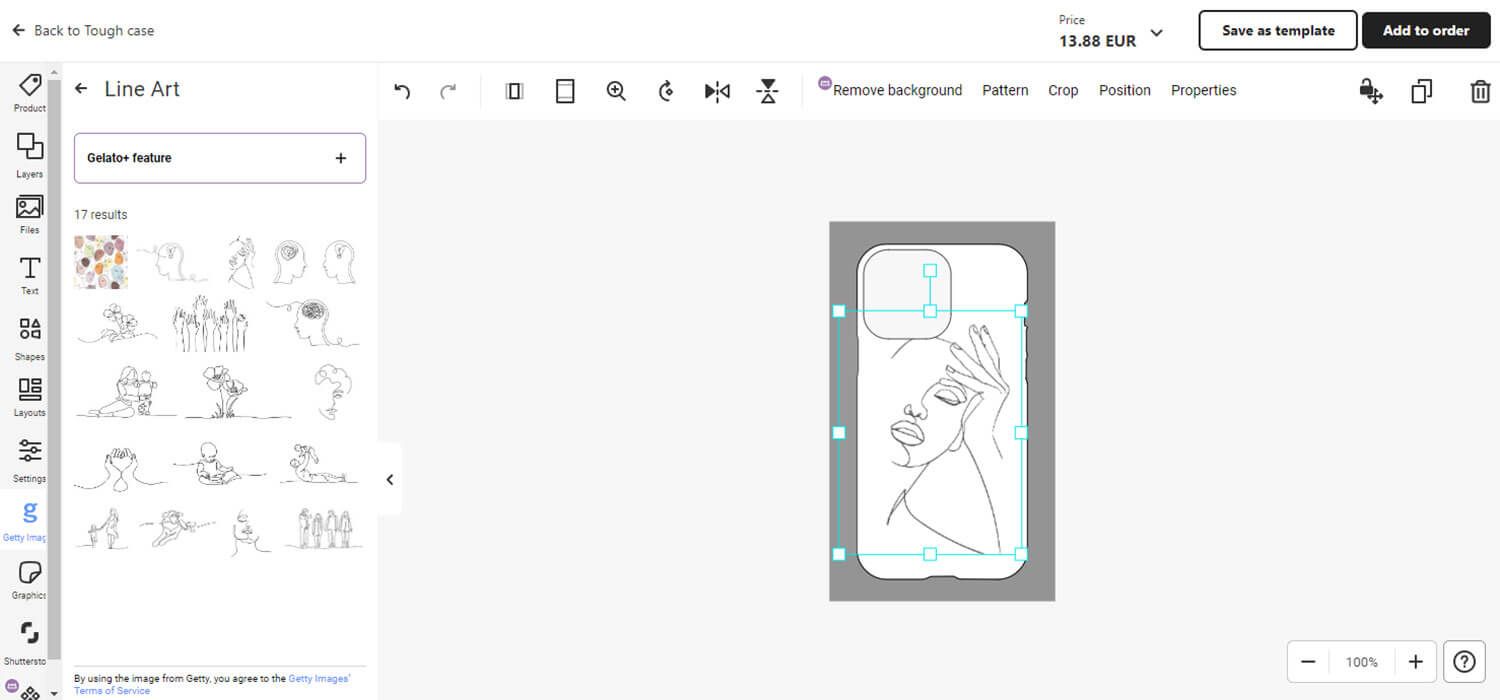Click Back to Tough case
1500x700 pixels.
pyautogui.click(x=84, y=30)
